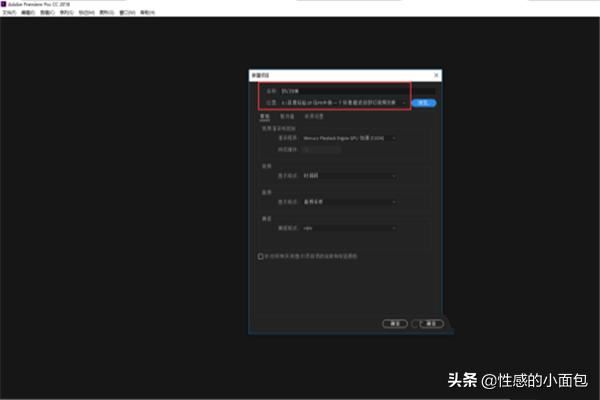Click the blue Browse (浏览) button
The height and width of the screenshot is (400, 600).
coord(424,103)
